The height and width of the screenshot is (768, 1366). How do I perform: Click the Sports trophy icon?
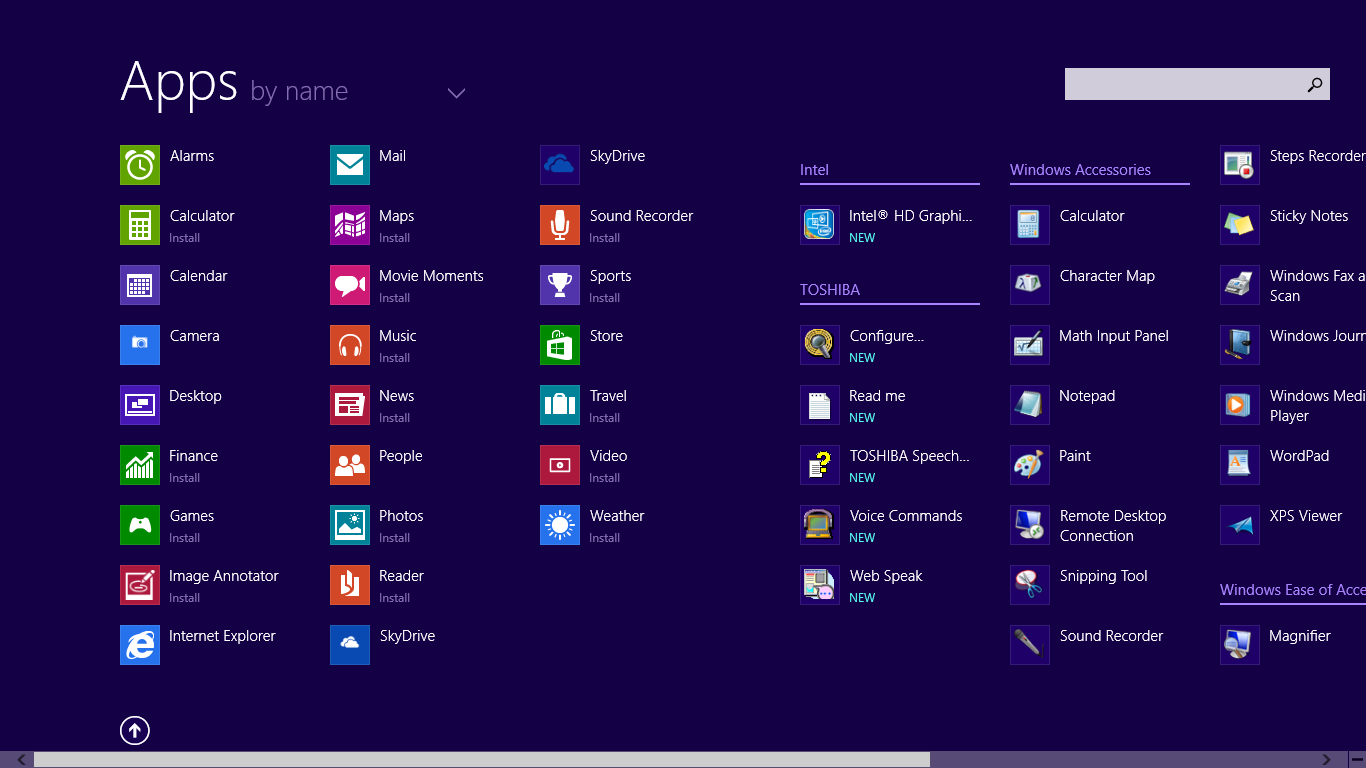(560, 285)
